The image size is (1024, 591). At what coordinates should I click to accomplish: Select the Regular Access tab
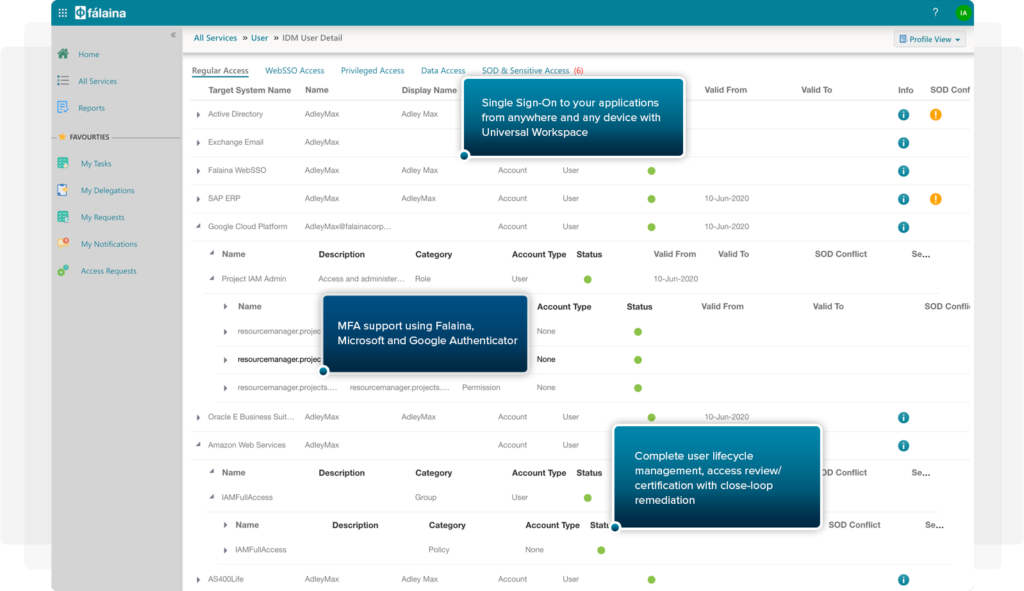click(x=220, y=71)
